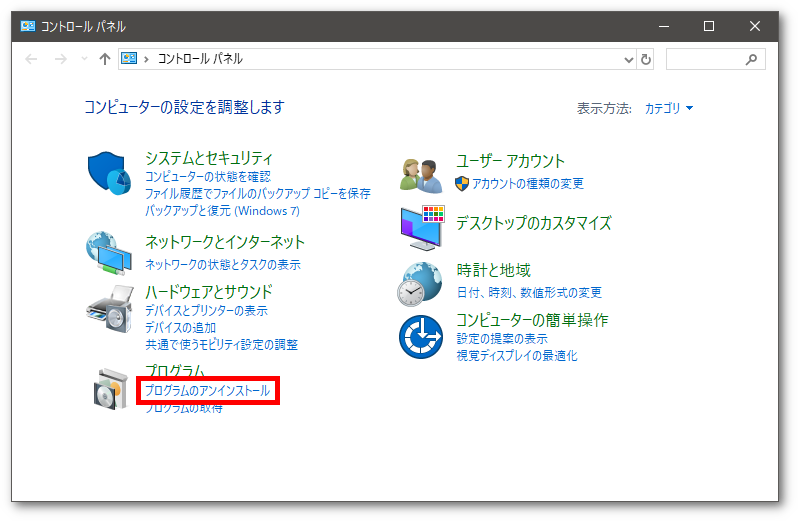The width and height of the screenshot is (798, 521).
Task: Click 日付、時刻、数値形式の変更 link
Action: tap(529, 293)
